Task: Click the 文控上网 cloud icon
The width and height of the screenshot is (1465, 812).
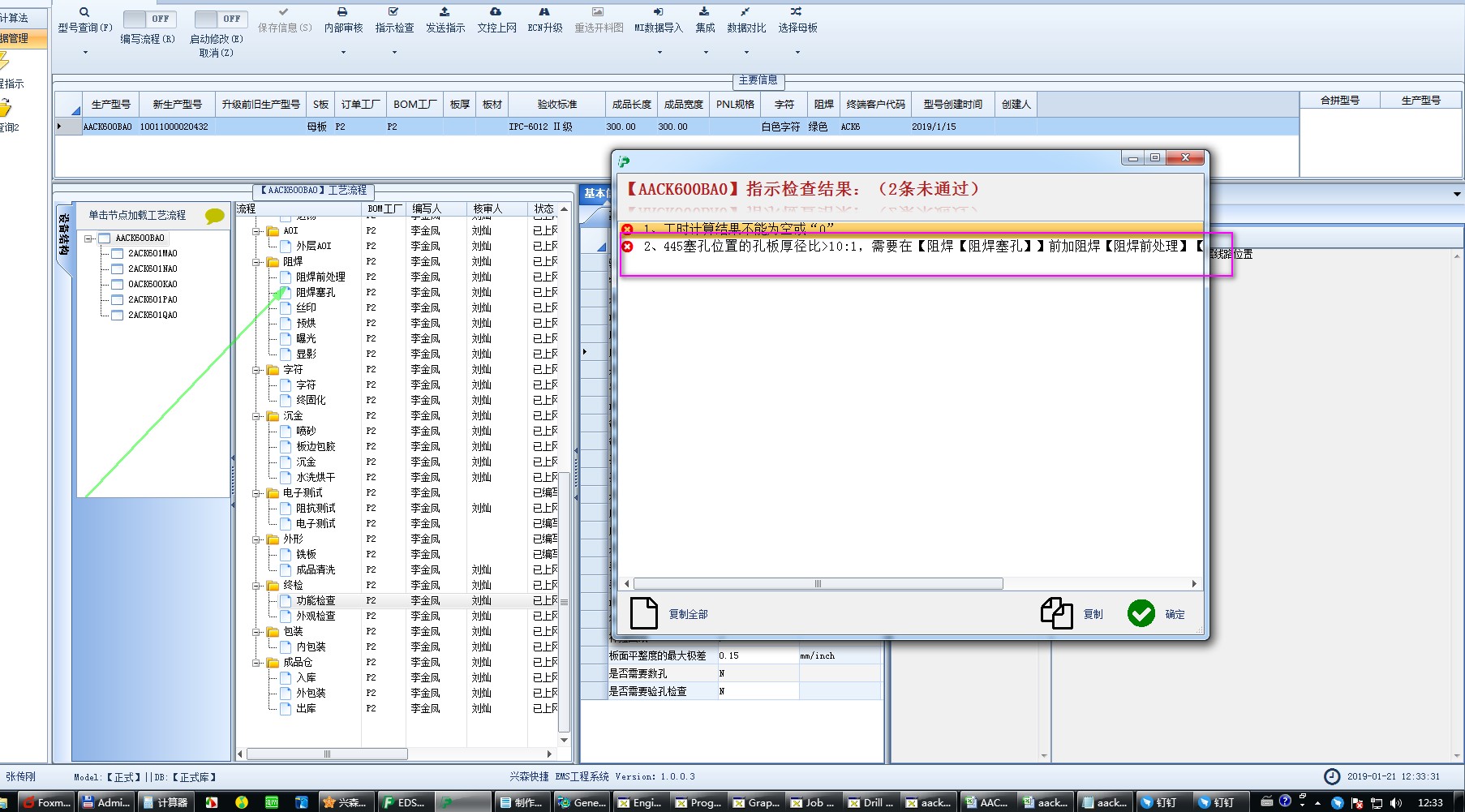Action: tap(496, 12)
